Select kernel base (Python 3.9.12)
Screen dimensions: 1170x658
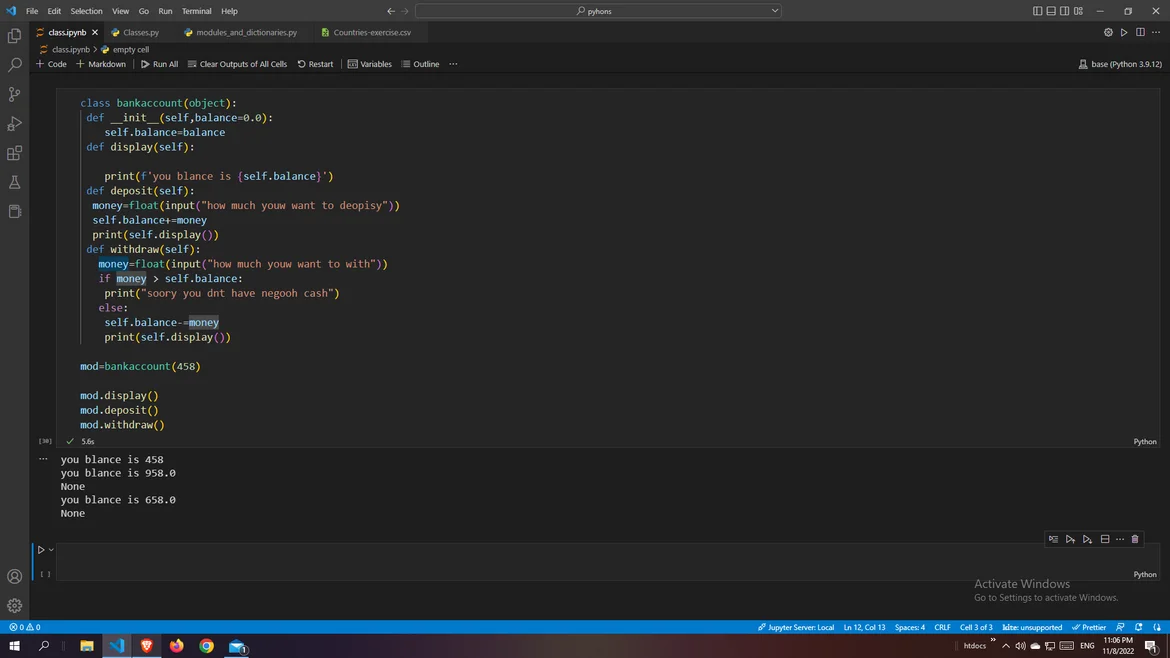pyautogui.click(x=1120, y=64)
